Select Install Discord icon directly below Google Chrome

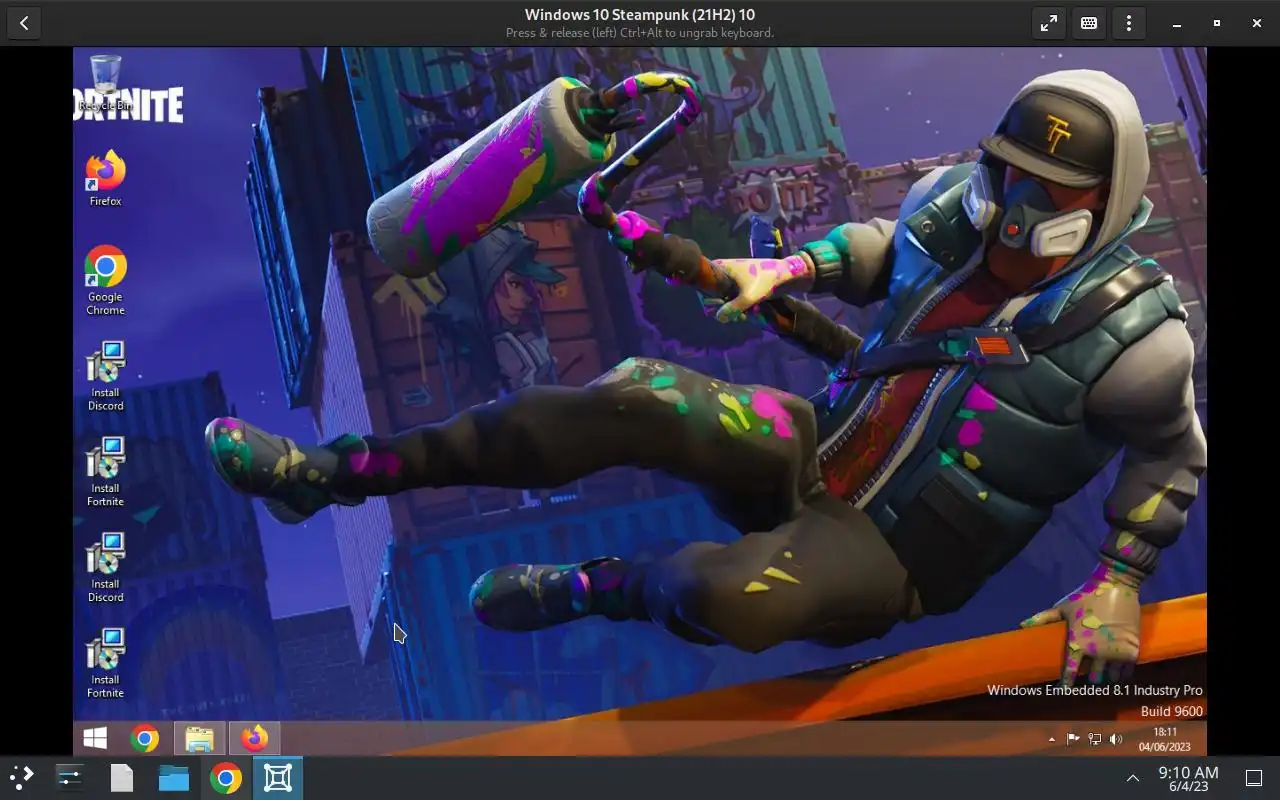coord(105,376)
